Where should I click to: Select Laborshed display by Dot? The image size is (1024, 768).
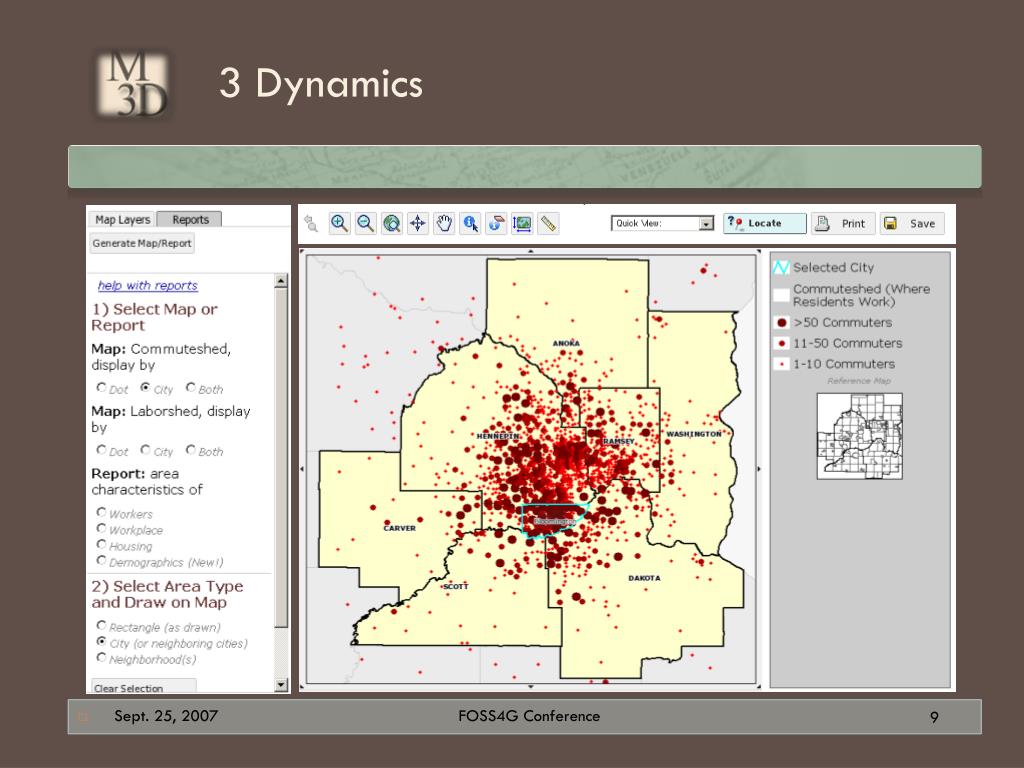tap(101, 449)
